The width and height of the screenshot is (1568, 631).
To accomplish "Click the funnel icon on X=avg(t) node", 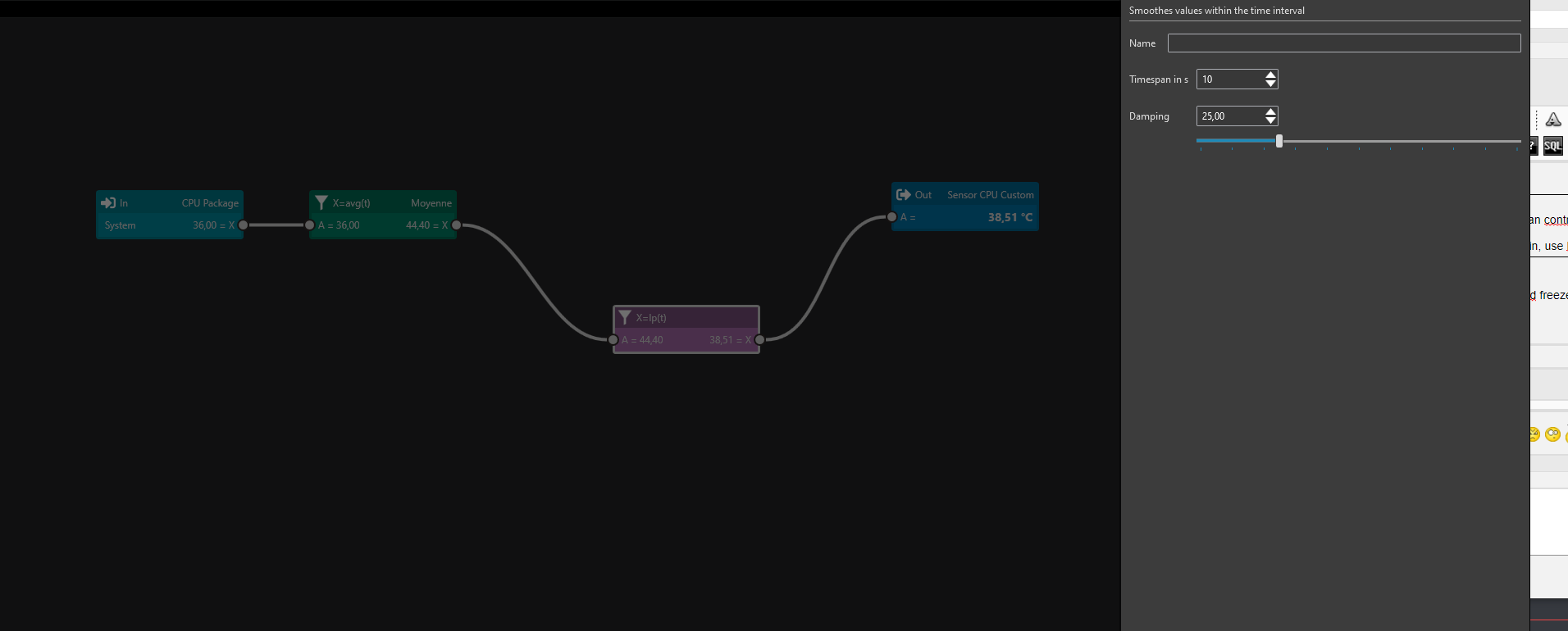I will click(x=321, y=202).
